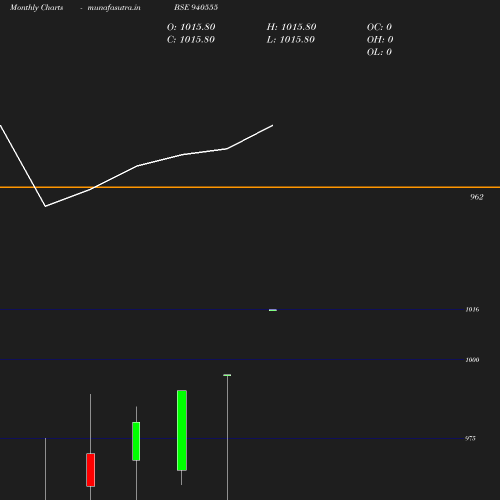Click the tallest green candlestick body
The height and width of the screenshot is (500, 500).
[182, 430]
